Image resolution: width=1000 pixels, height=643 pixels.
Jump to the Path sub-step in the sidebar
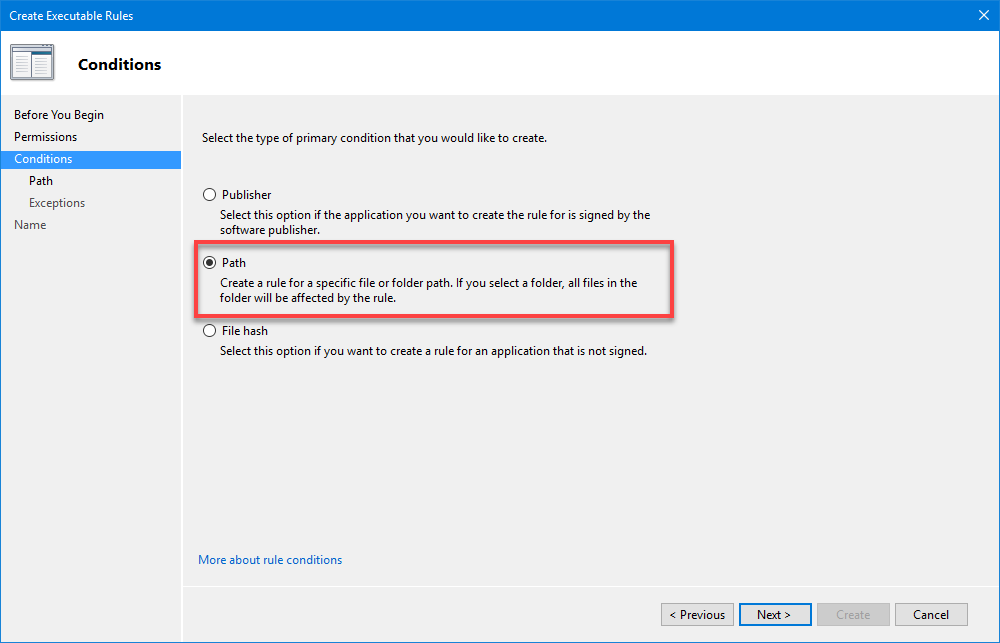(x=41, y=181)
